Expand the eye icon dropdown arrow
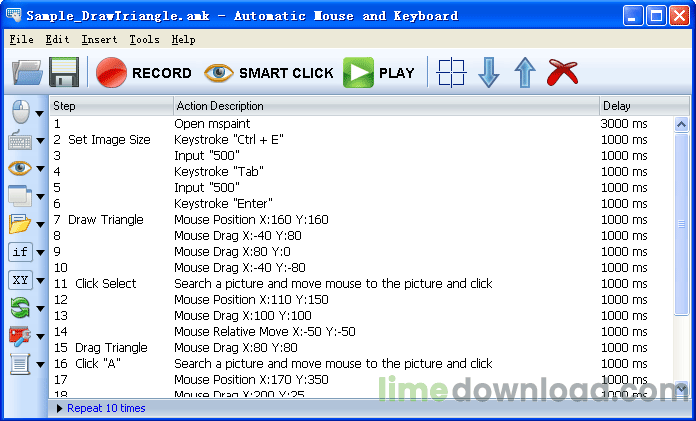The width and height of the screenshot is (696, 421). coord(40,169)
